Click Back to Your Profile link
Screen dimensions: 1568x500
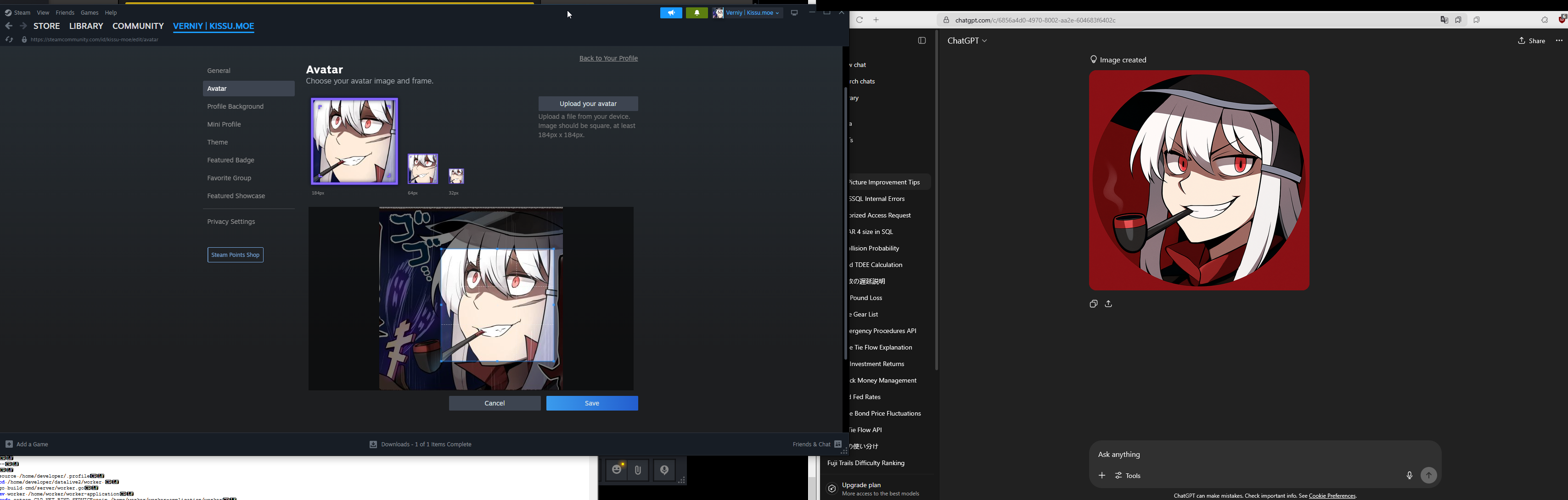click(608, 58)
